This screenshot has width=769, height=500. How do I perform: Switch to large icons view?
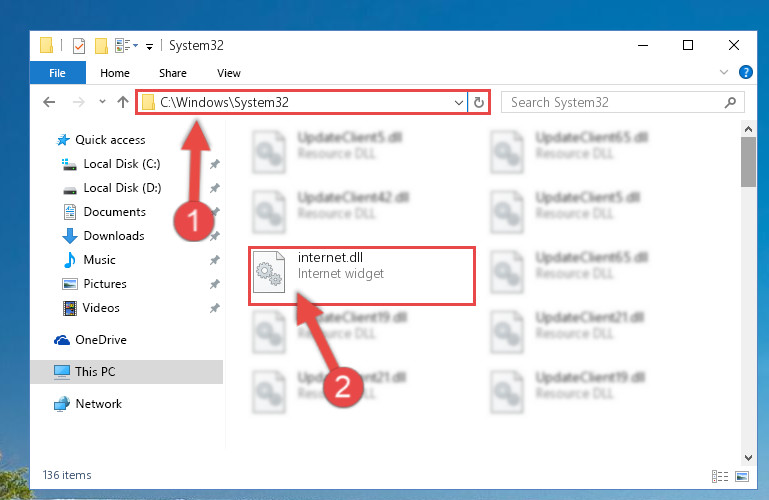[742, 476]
